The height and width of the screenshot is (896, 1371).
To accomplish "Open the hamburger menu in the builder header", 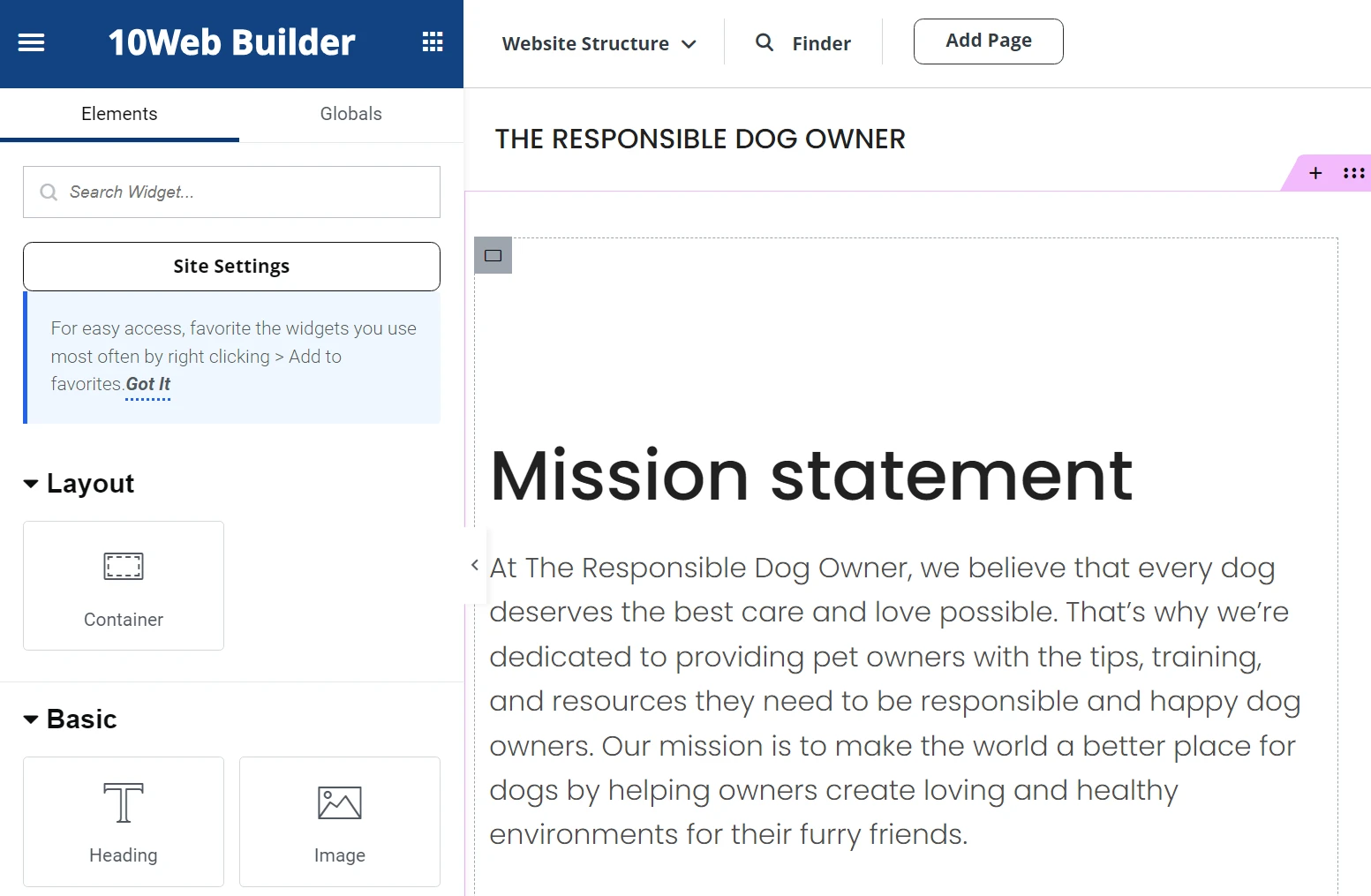I will pyautogui.click(x=31, y=42).
